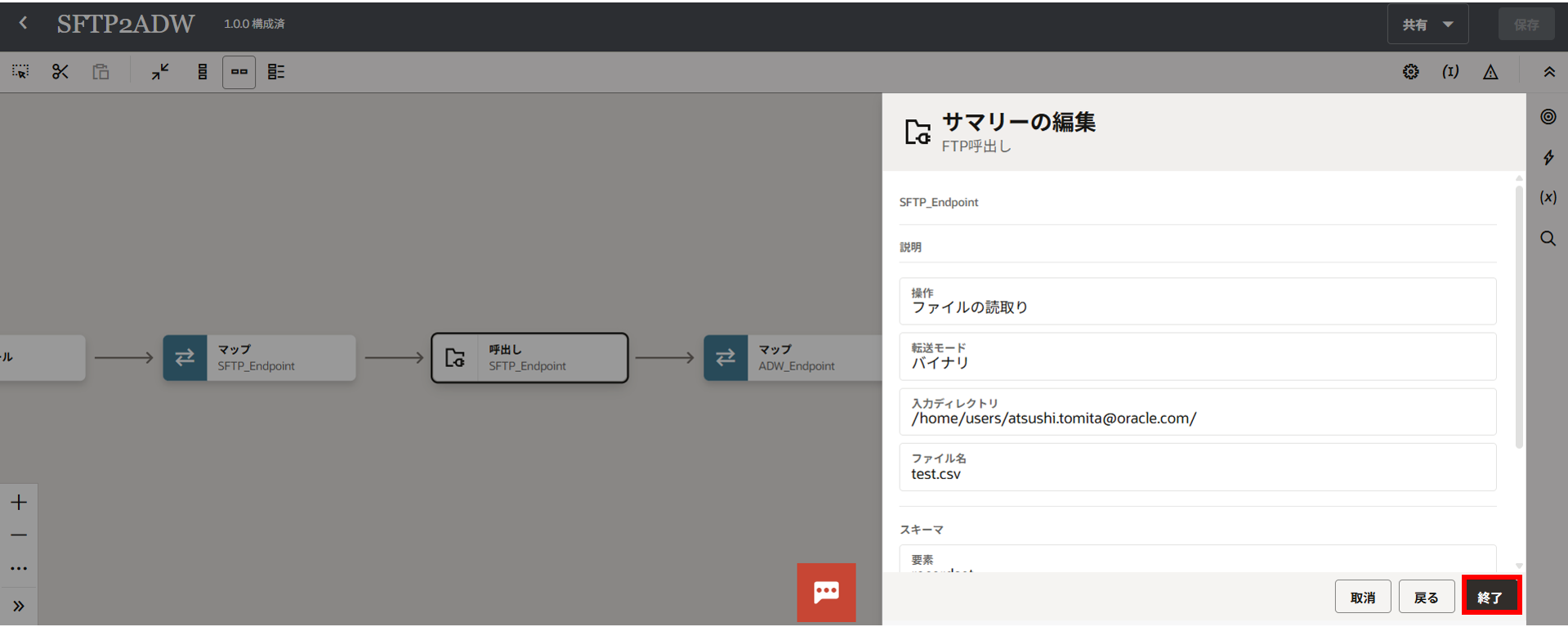Click the スキーマ section label

point(922,530)
